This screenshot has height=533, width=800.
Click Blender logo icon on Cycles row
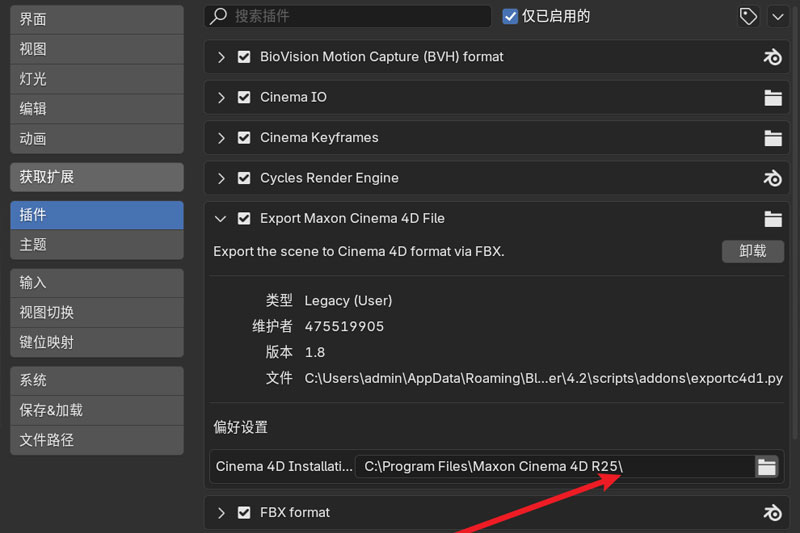coord(772,178)
